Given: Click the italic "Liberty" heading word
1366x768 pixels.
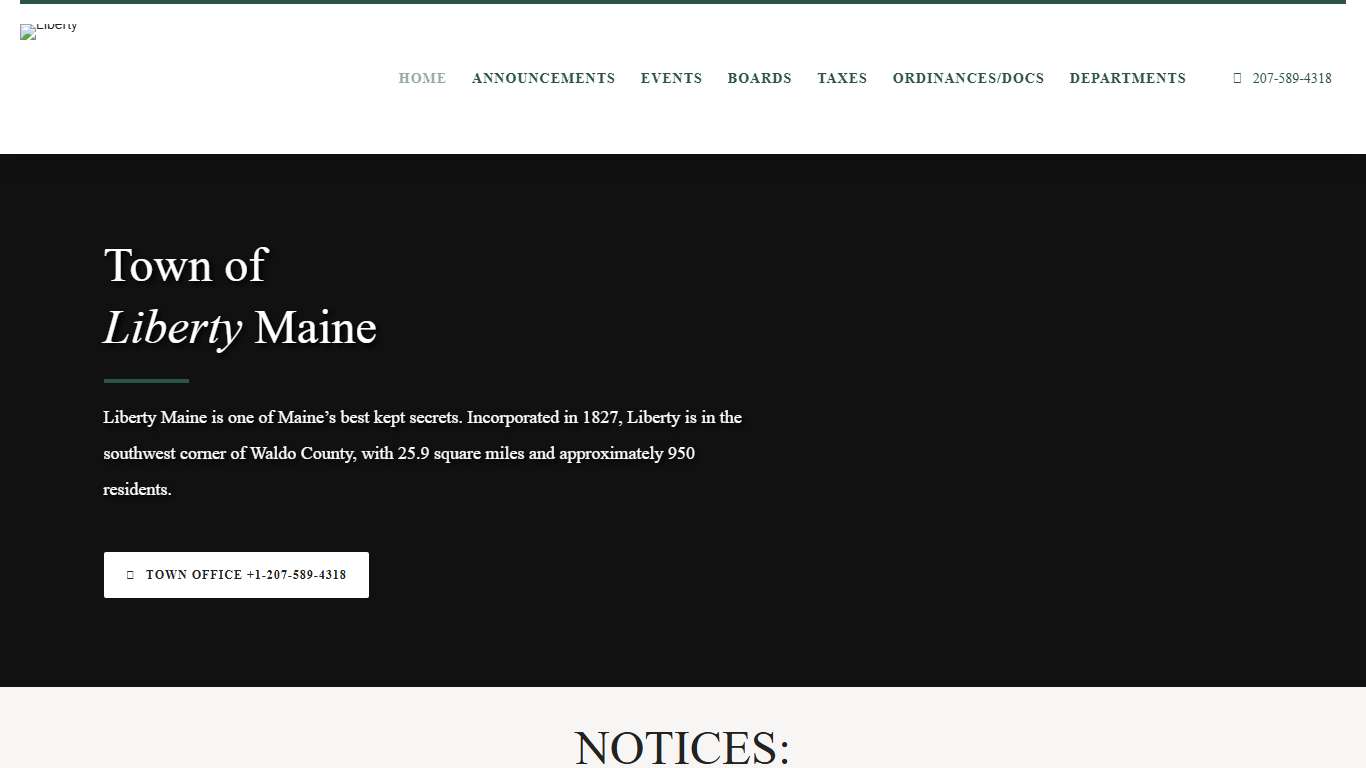Looking at the screenshot, I should click(x=172, y=328).
